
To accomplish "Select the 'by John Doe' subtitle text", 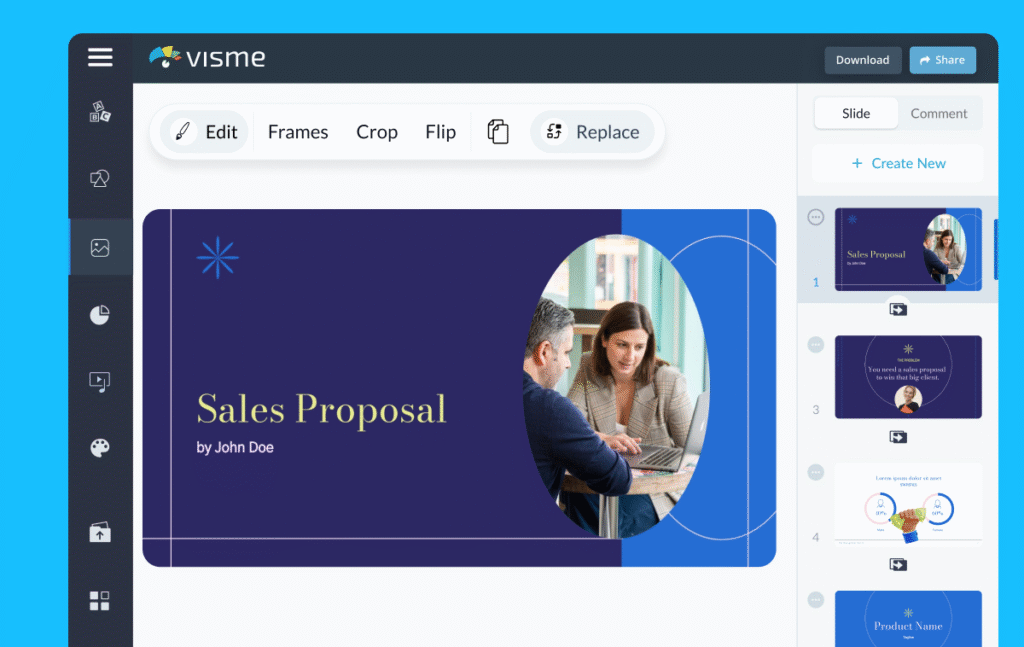I will (x=235, y=448).
